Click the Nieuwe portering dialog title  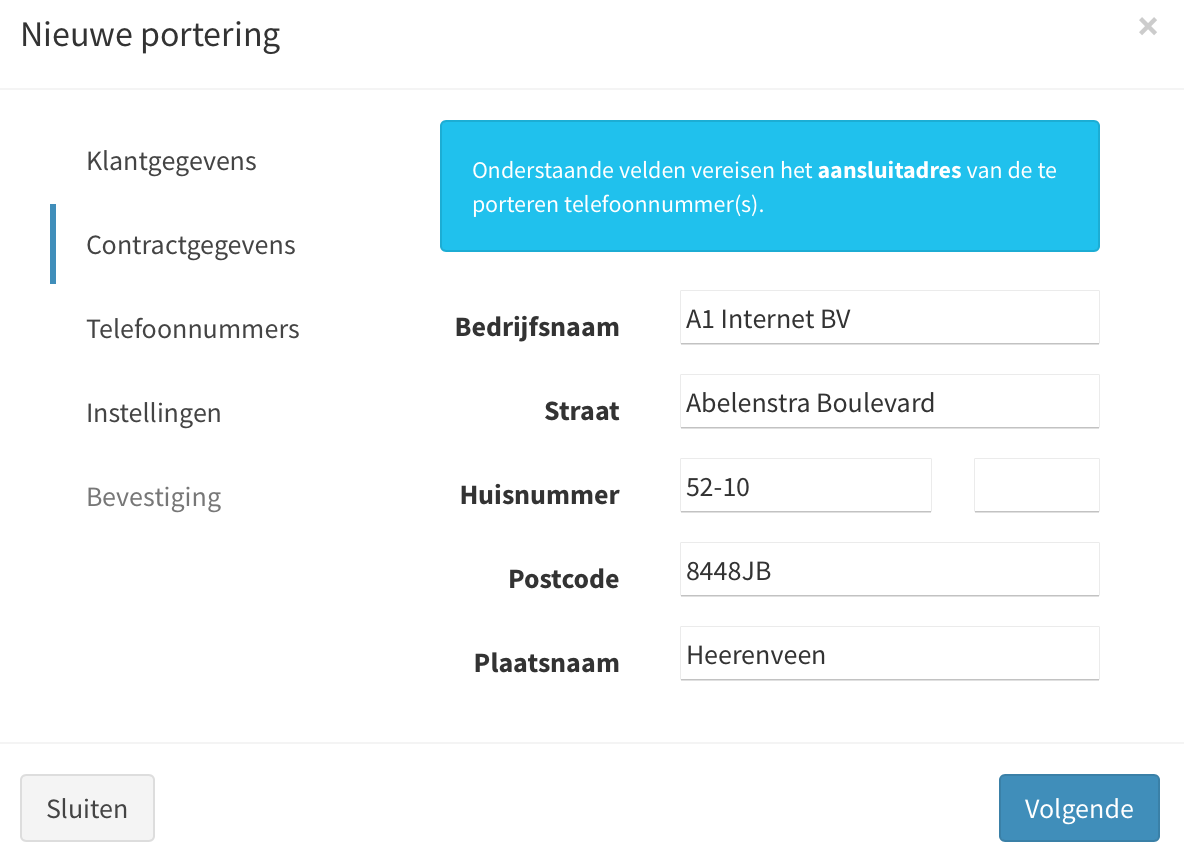(x=151, y=34)
